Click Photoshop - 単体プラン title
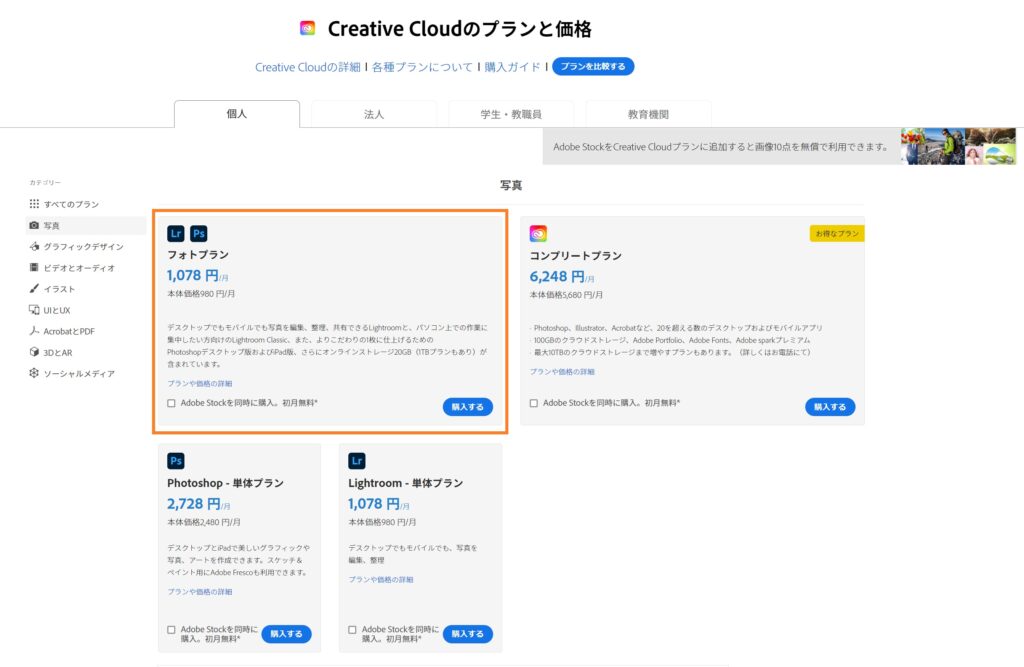The height and width of the screenshot is (667, 1024). (x=225, y=483)
